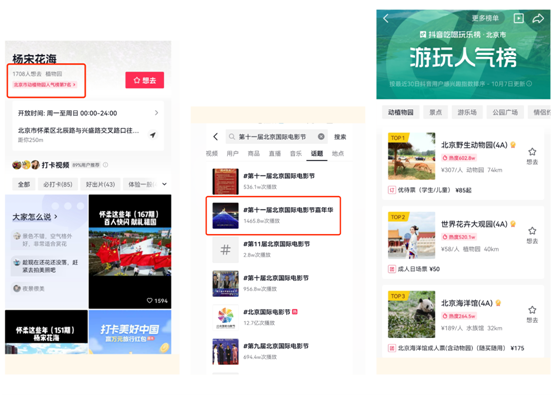Switch to the 话题 search tab
This screenshot has height=397, width=555.
[317, 153]
